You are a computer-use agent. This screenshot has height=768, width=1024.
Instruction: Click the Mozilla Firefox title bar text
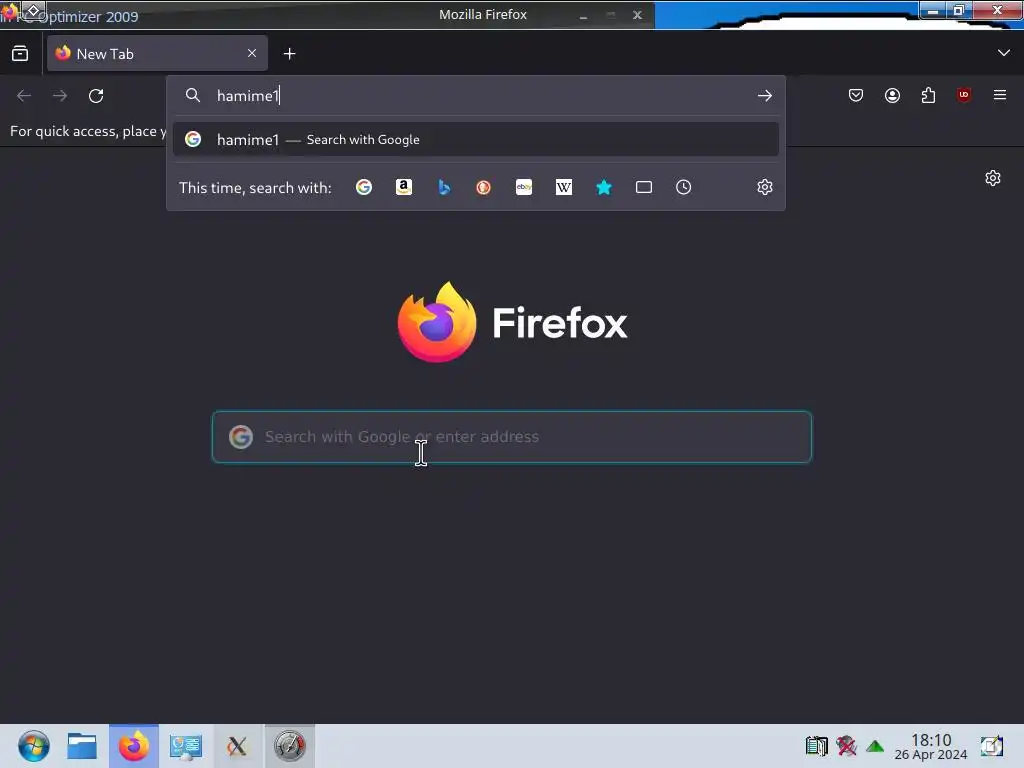tap(483, 14)
